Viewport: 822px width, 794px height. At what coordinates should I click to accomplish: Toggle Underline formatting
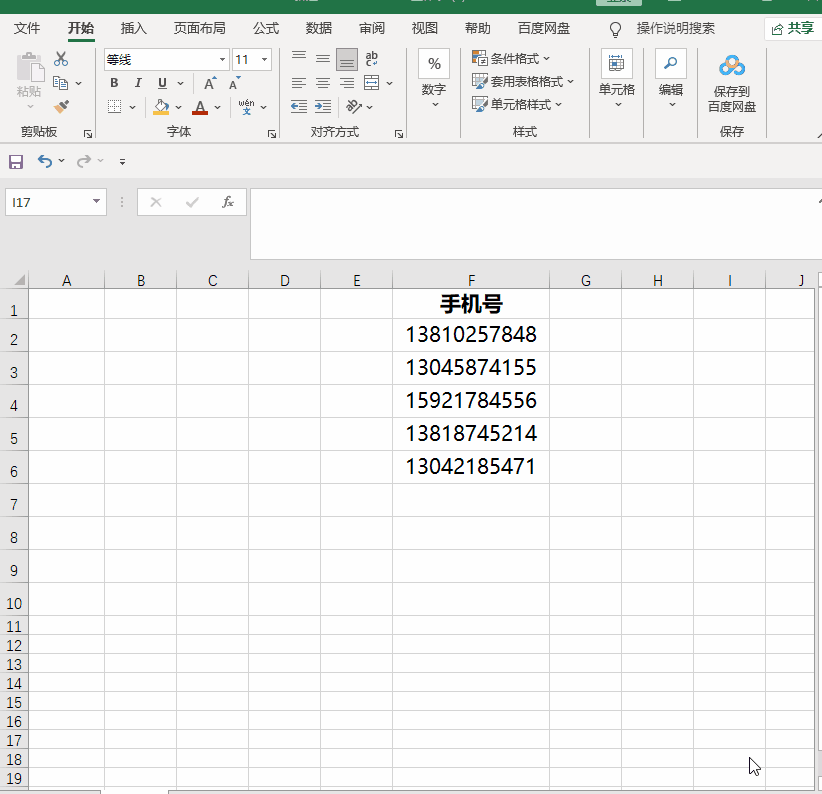click(163, 83)
